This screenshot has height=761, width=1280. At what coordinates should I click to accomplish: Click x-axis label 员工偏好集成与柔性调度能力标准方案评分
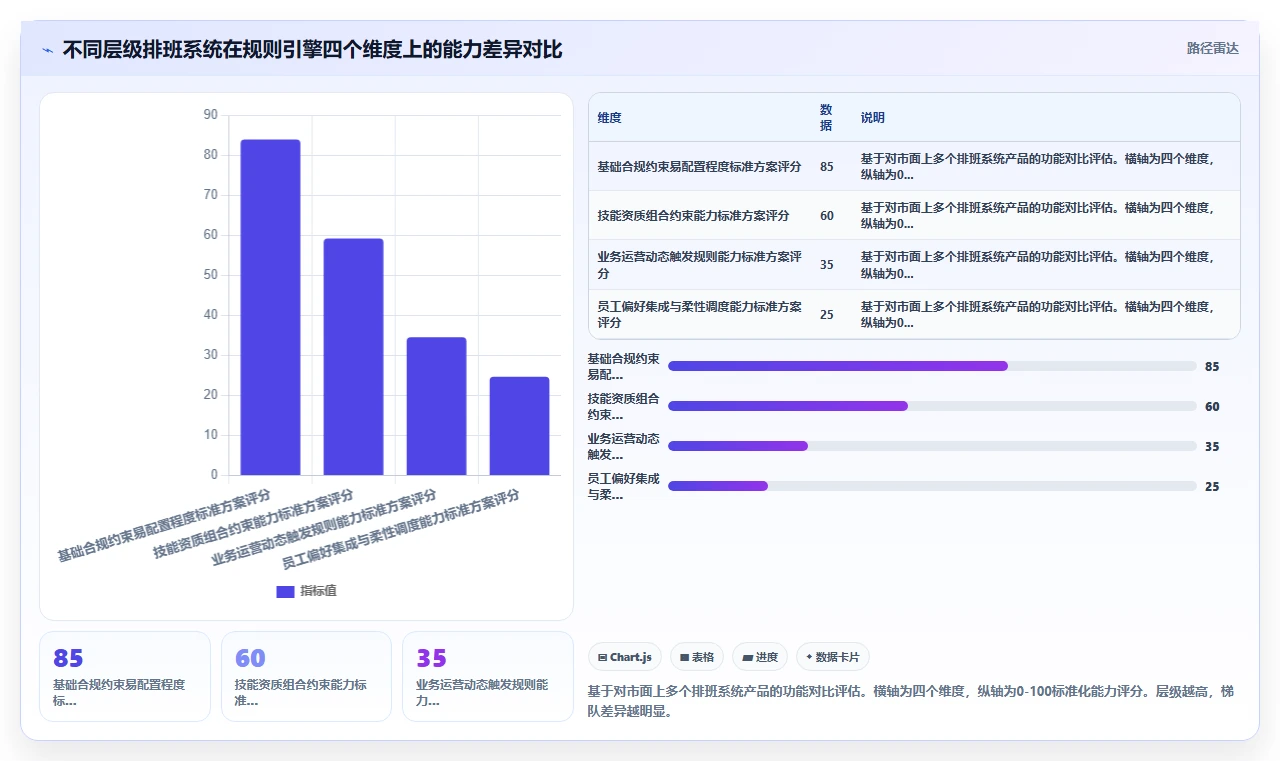(400, 529)
